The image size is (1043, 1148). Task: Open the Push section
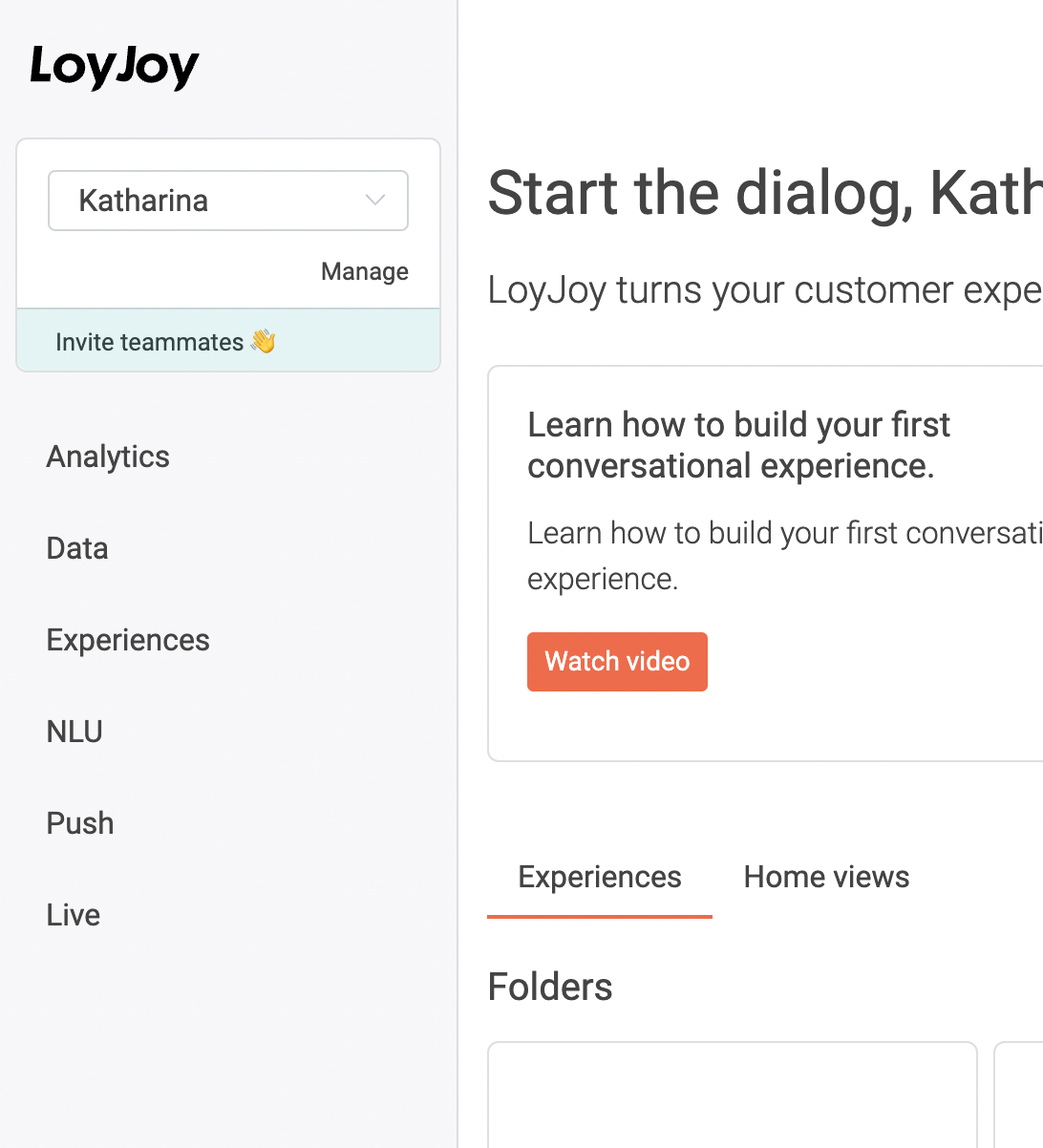tap(79, 823)
